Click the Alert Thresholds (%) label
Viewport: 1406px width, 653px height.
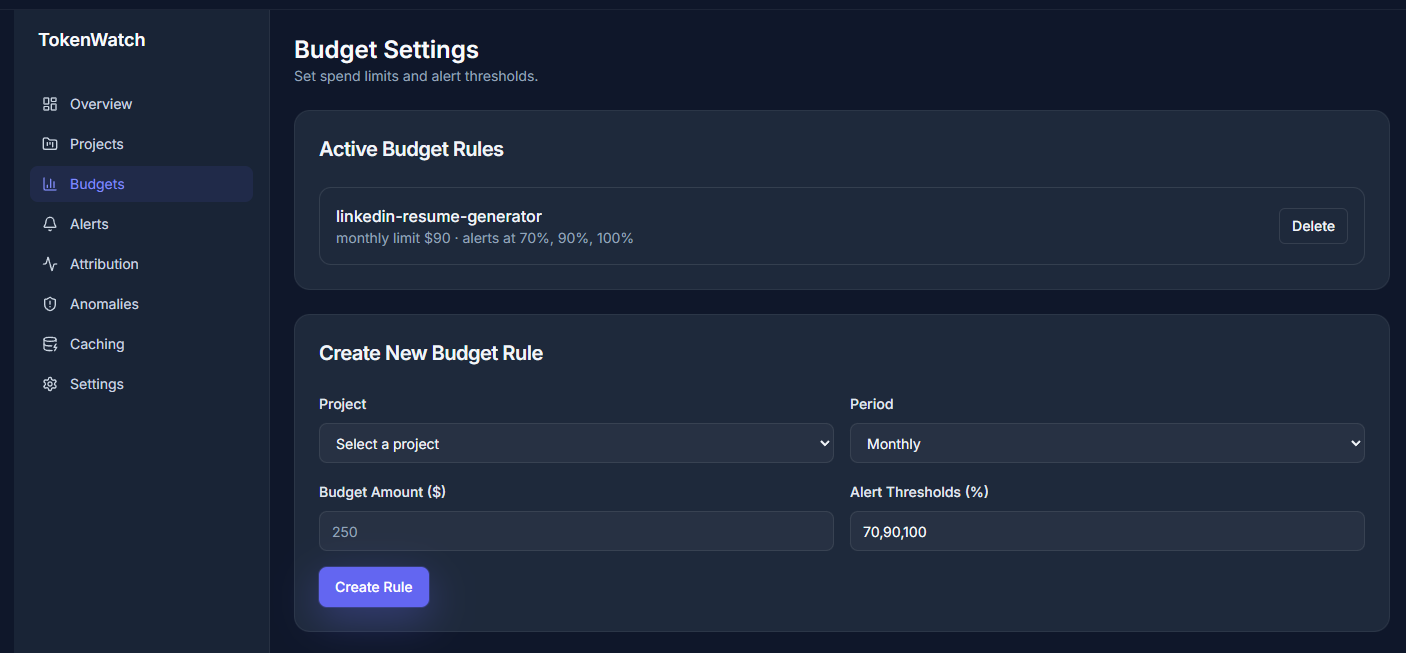[919, 492]
